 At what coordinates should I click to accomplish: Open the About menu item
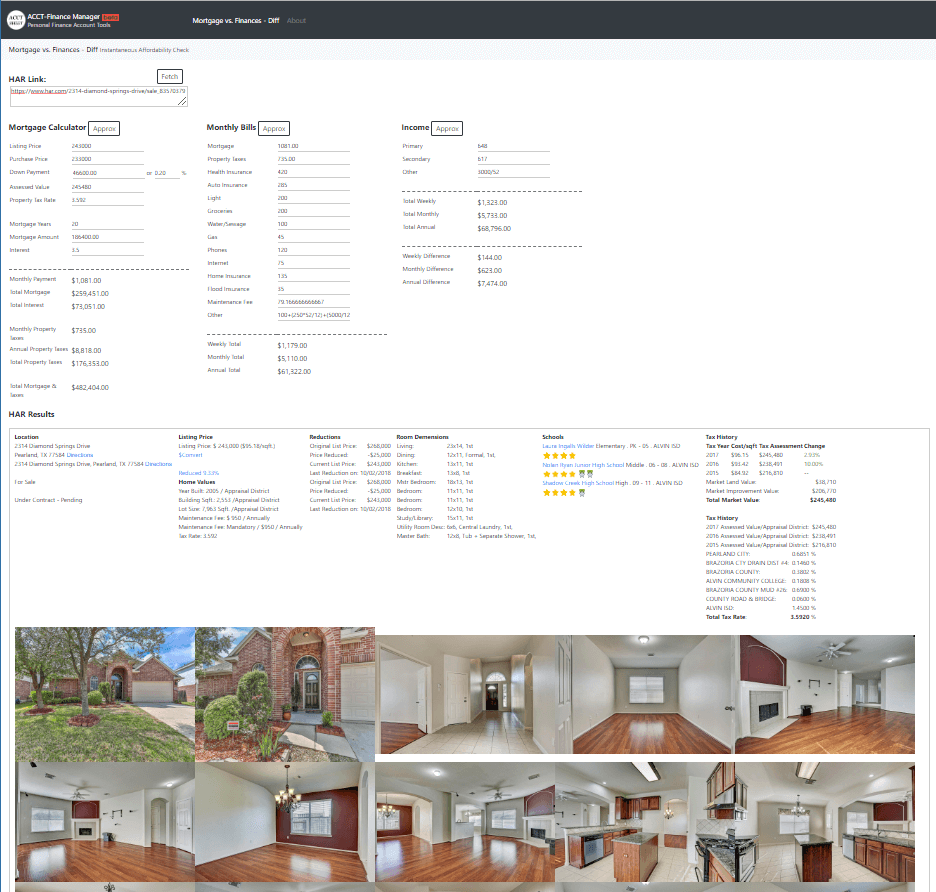pos(296,20)
